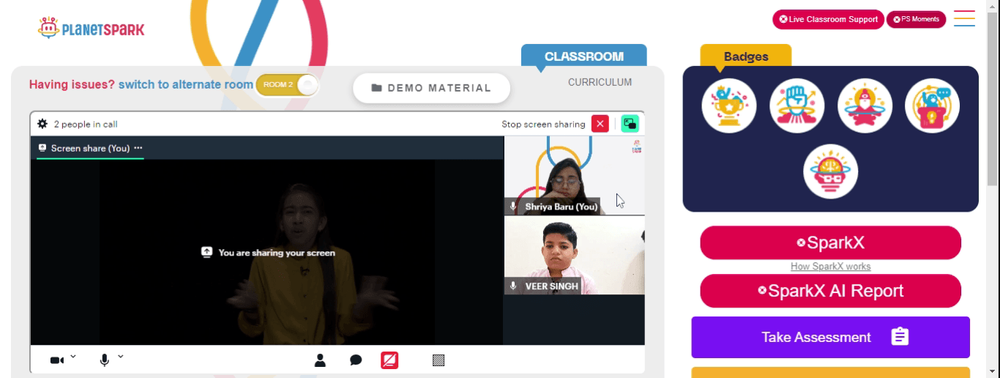Select the Badges tab
The image size is (1000, 378).
(x=746, y=56)
